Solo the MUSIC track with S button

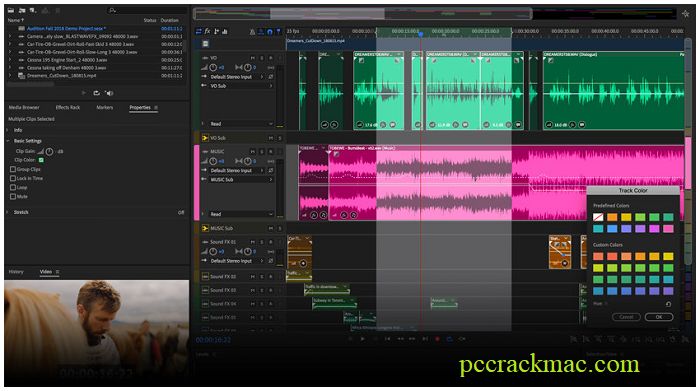coord(262,152)
